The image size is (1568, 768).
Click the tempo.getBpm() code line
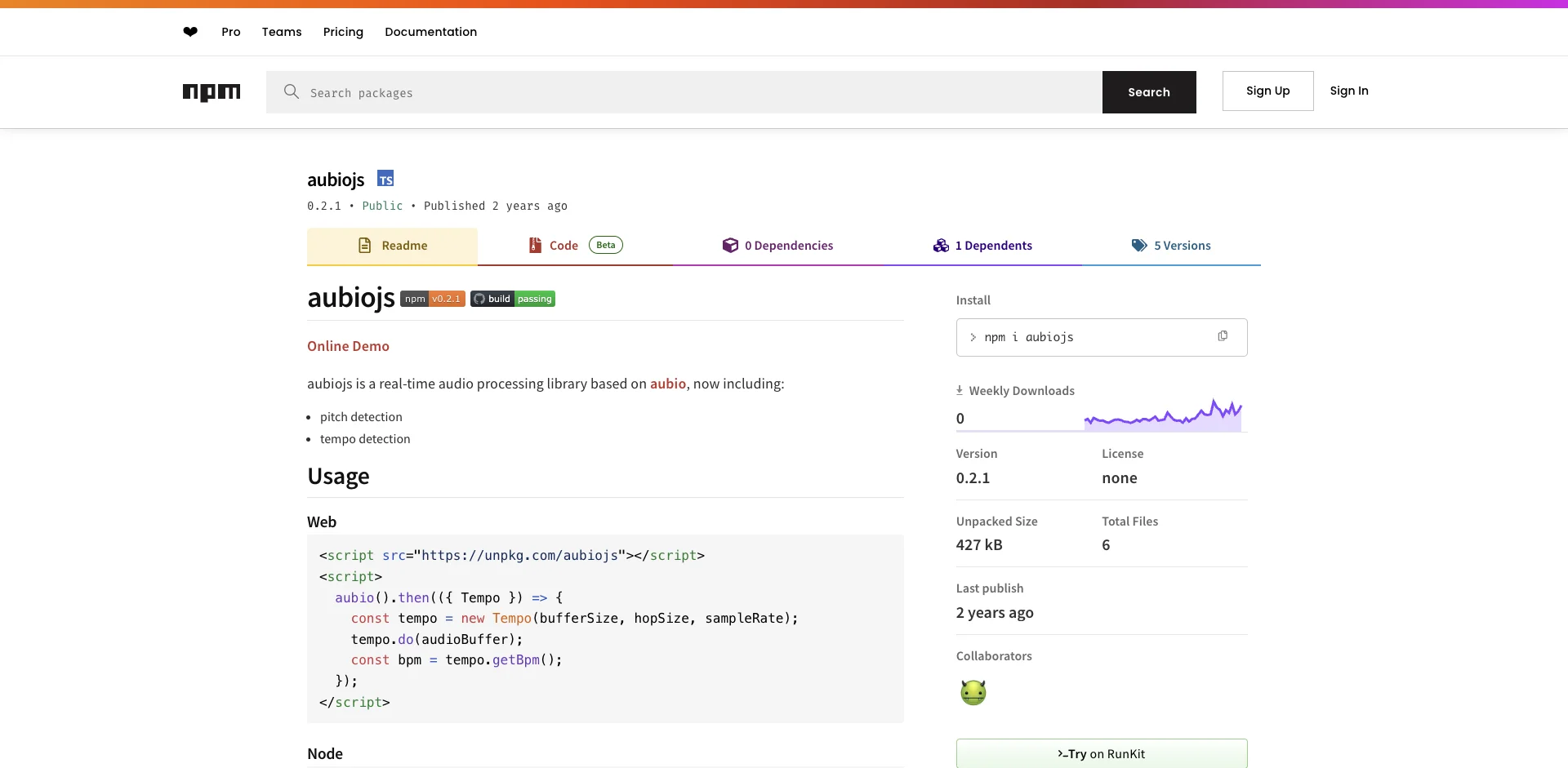457,659
